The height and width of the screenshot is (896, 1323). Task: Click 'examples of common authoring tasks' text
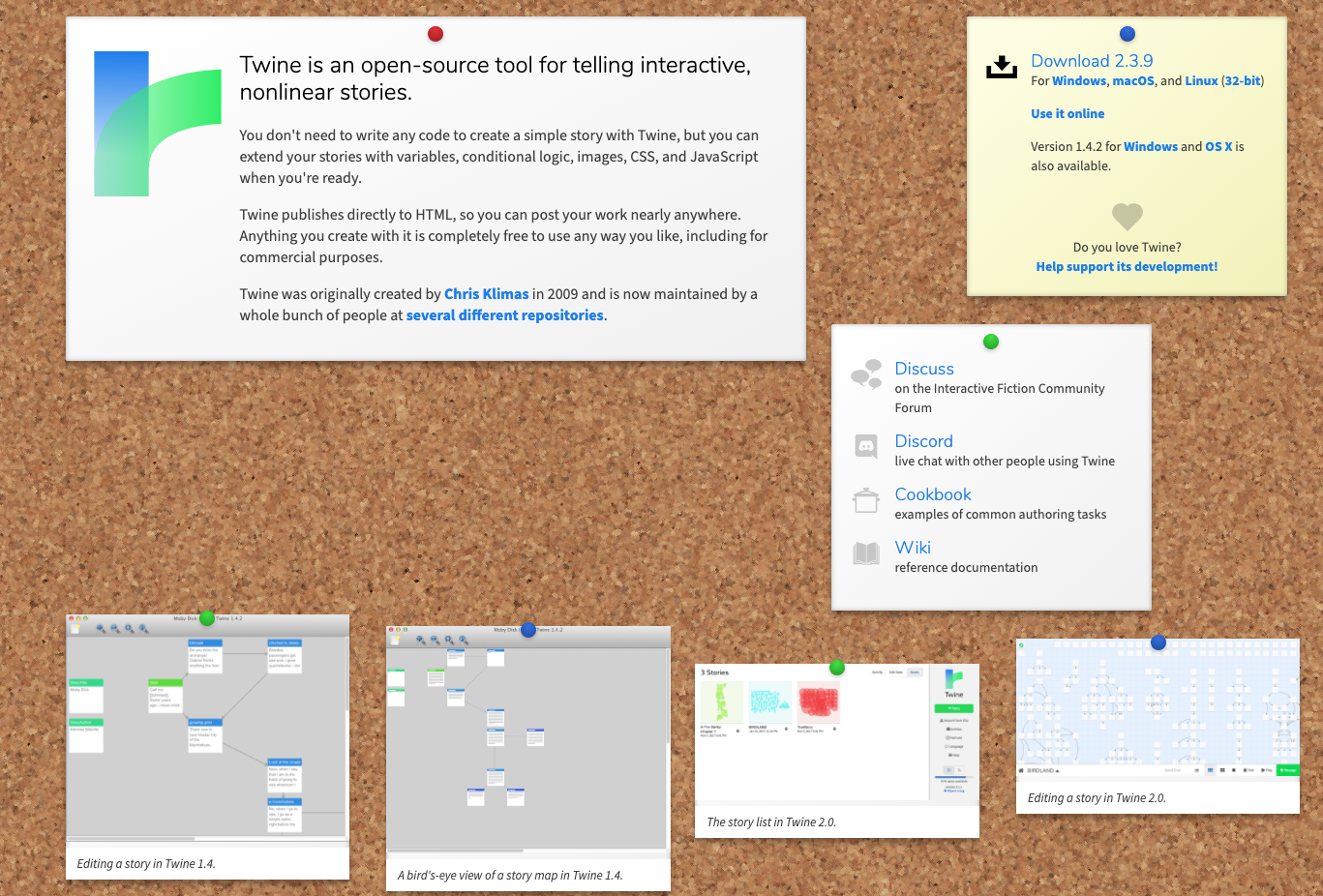(1001, 515)
